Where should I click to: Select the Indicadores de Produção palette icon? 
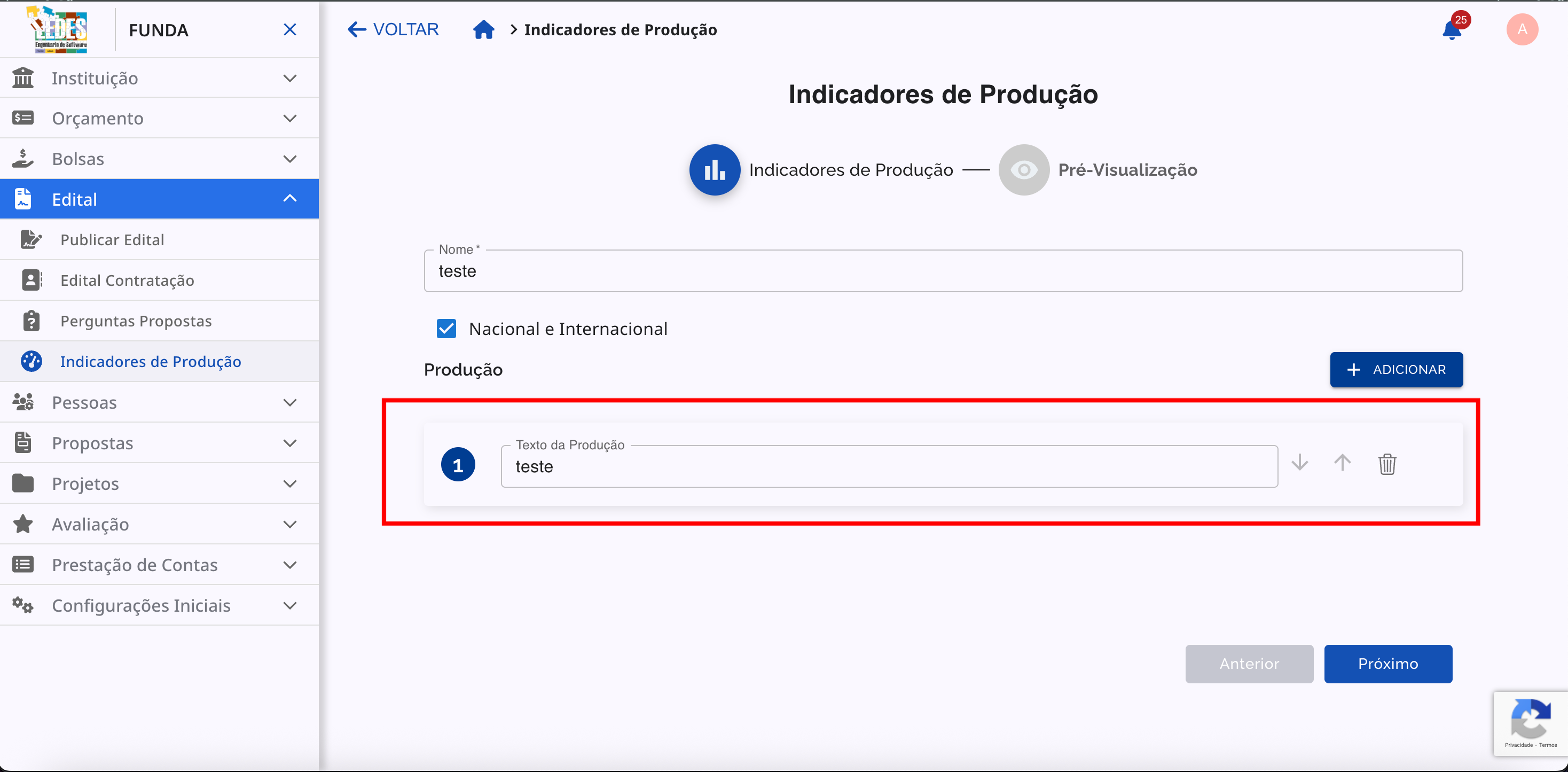point(32,361)
